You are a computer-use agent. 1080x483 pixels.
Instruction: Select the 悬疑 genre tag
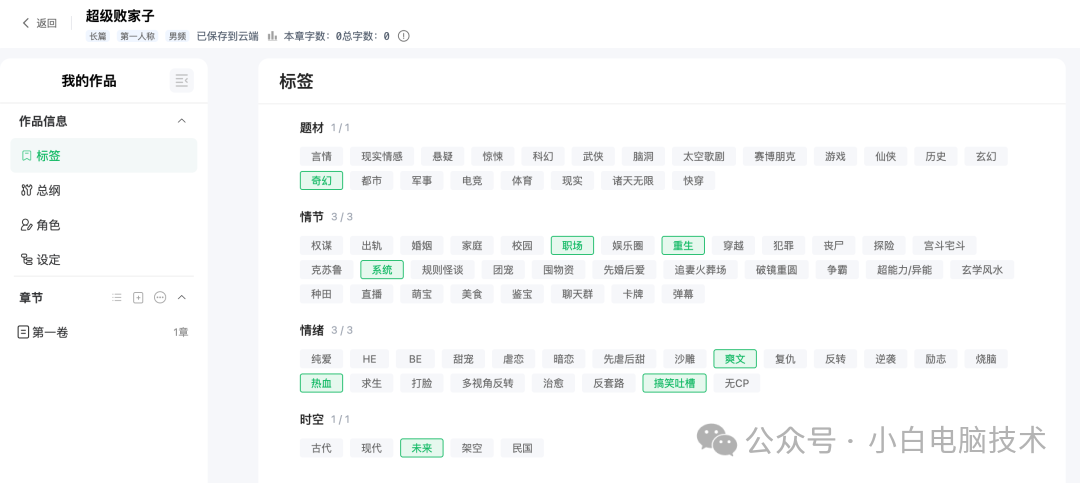click(x=442, y=156)
